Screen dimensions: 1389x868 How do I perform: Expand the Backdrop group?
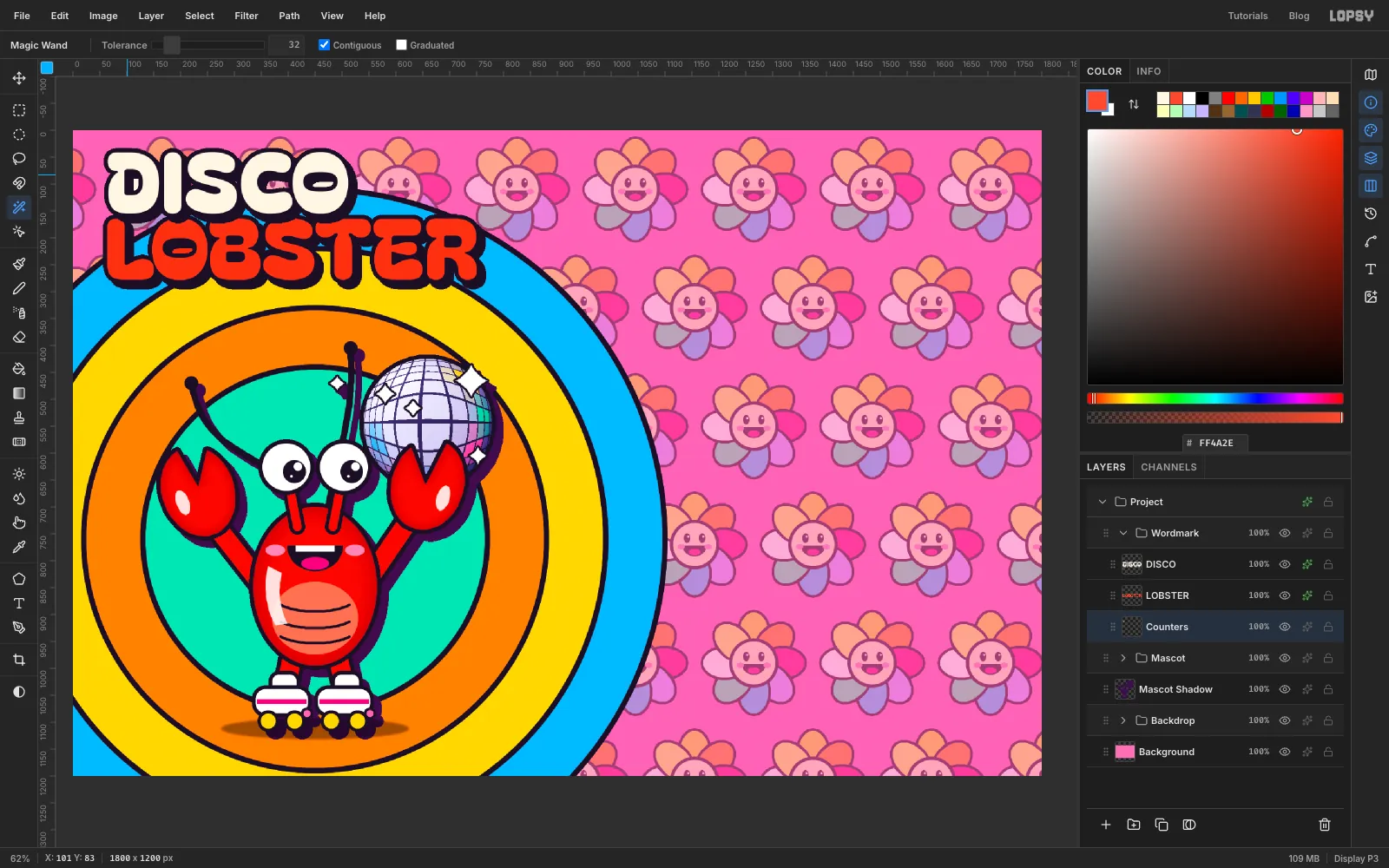[x=1123, y=720]
